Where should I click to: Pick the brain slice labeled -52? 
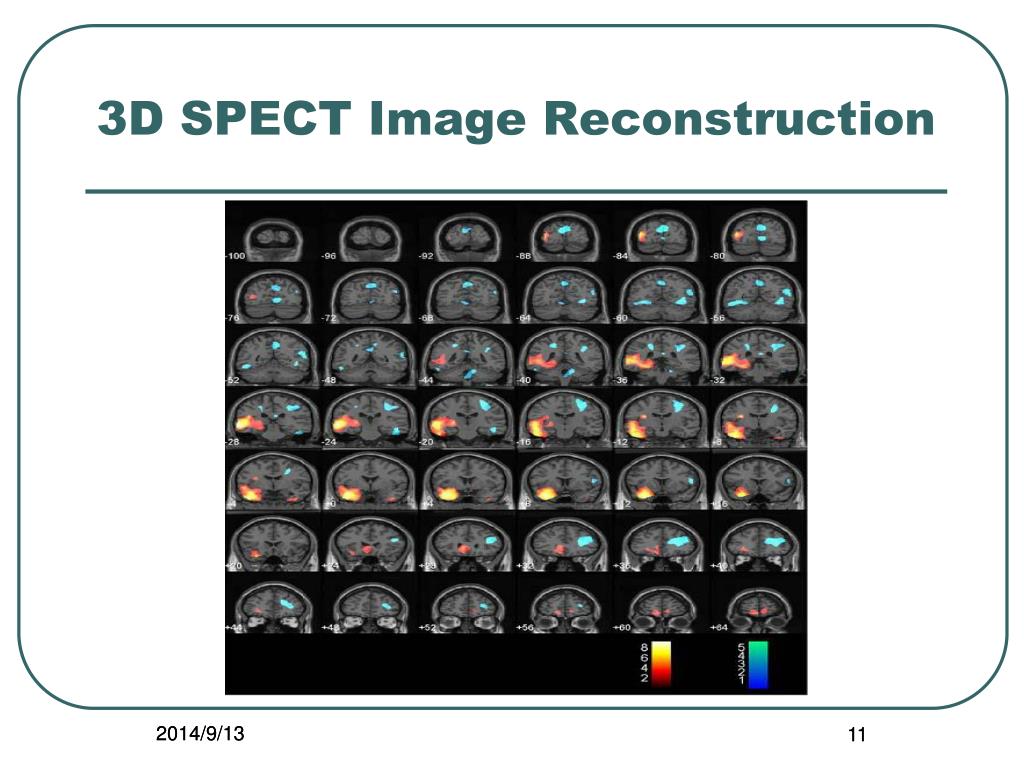tap(273, 356)
